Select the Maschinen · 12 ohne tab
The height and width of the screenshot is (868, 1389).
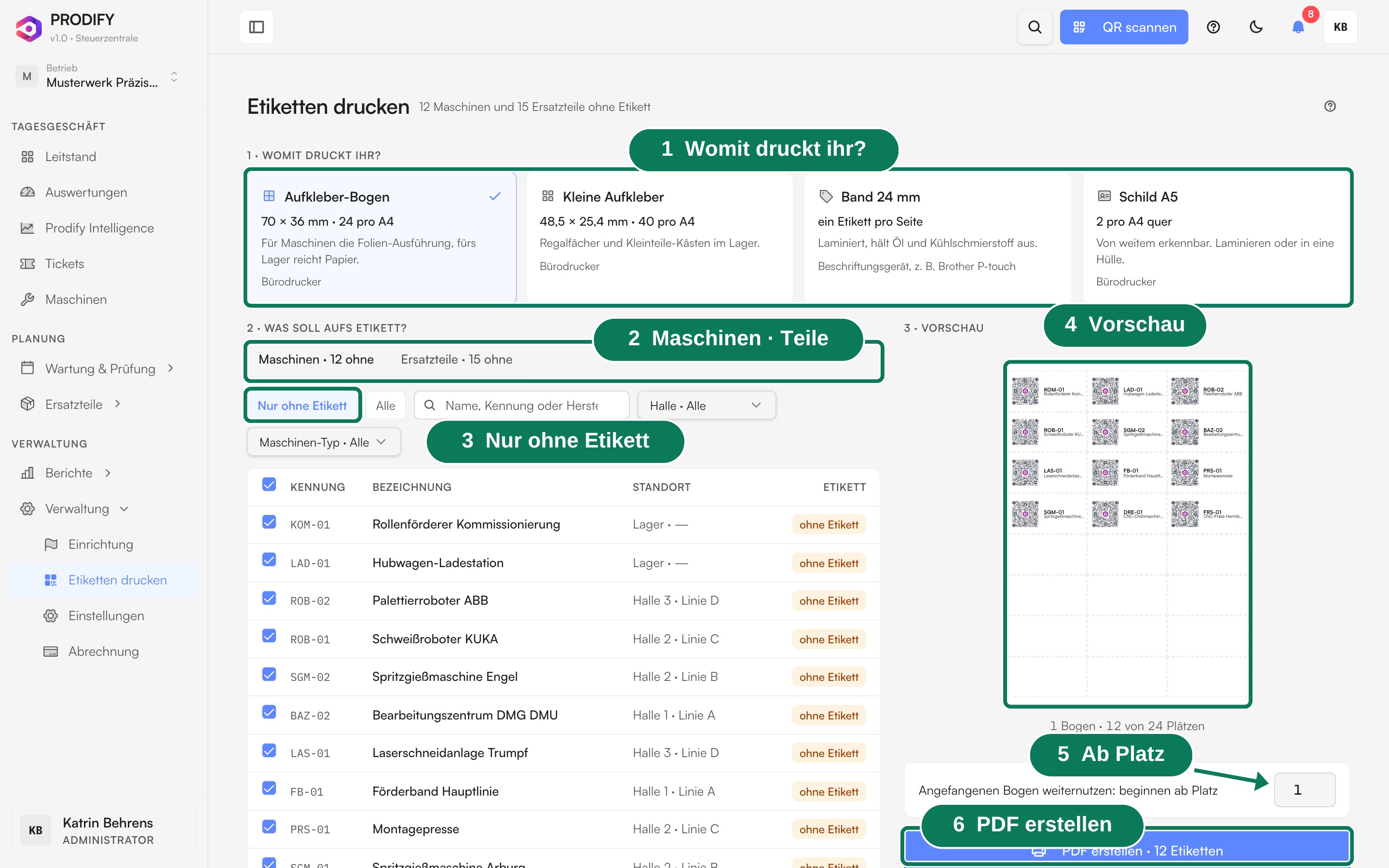(x=316, y=359)
